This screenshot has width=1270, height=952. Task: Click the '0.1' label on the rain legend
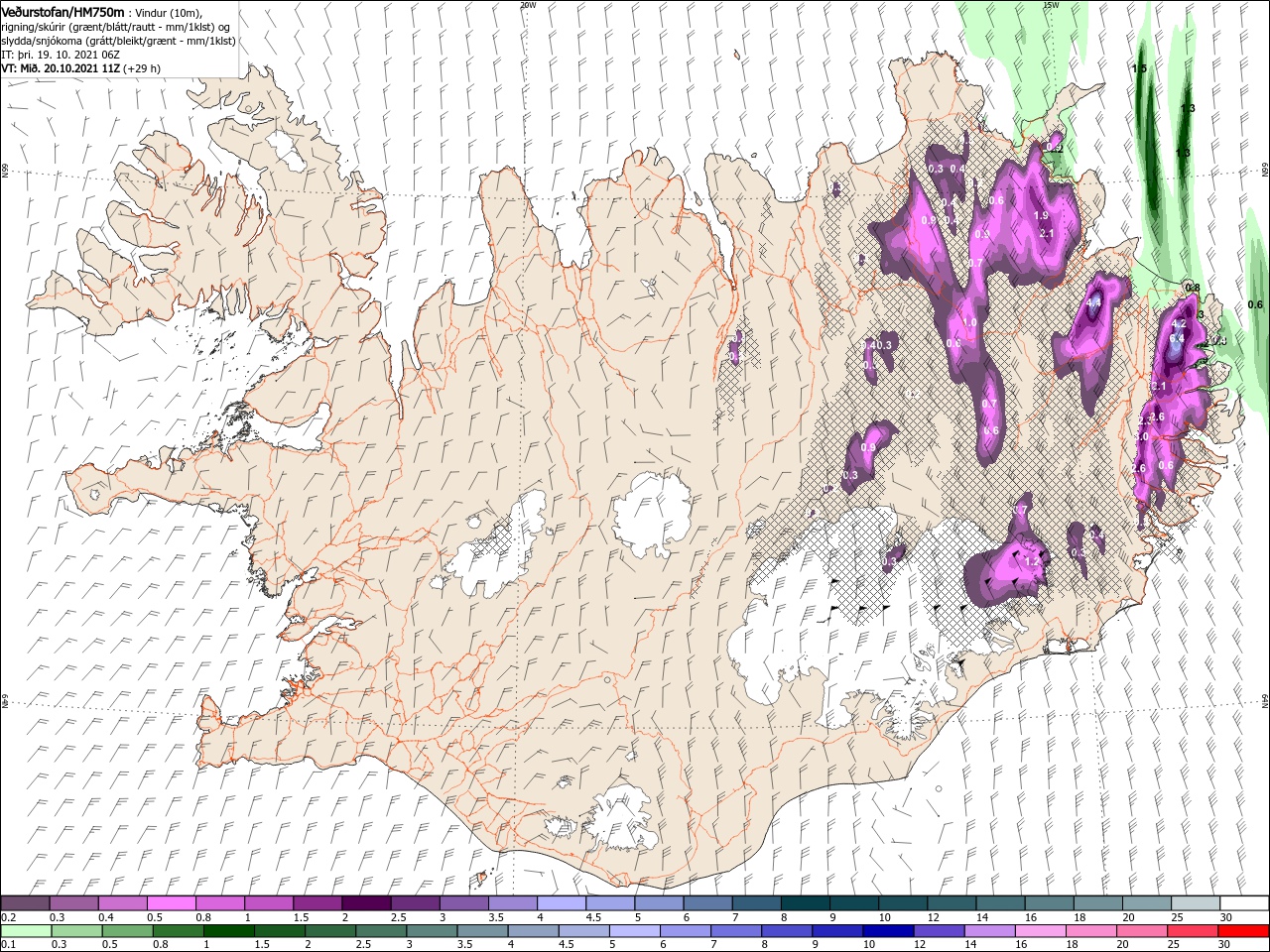8,945
